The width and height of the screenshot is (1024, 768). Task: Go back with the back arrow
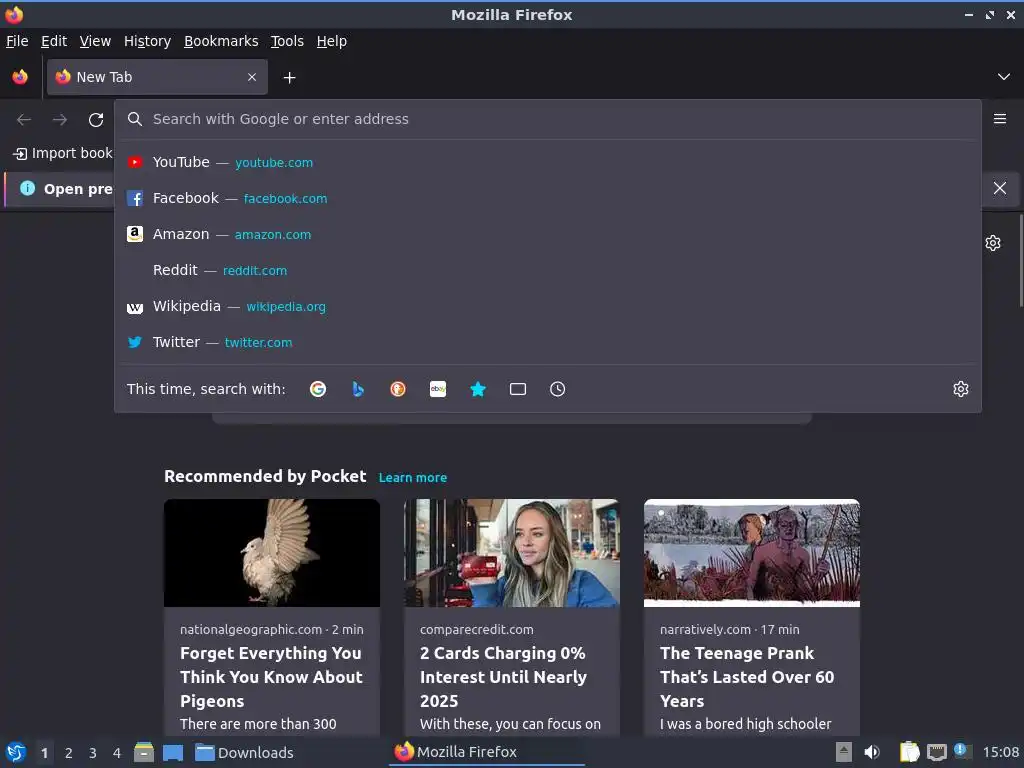click(24, 120)
